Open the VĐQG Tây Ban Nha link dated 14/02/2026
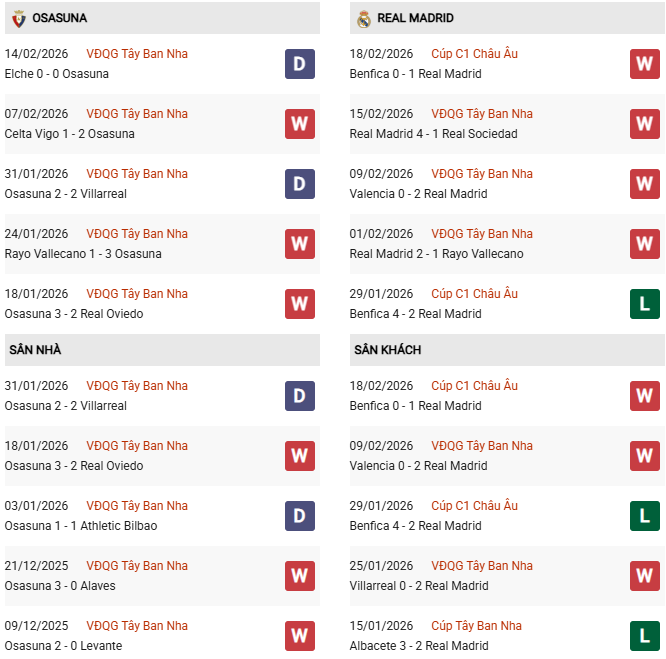 (x=137, y=54)
